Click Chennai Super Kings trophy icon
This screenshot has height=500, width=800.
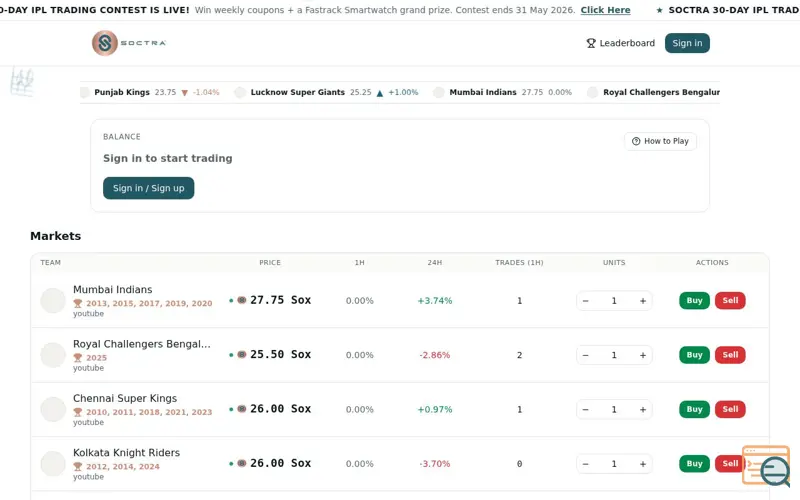coord(78,412)
